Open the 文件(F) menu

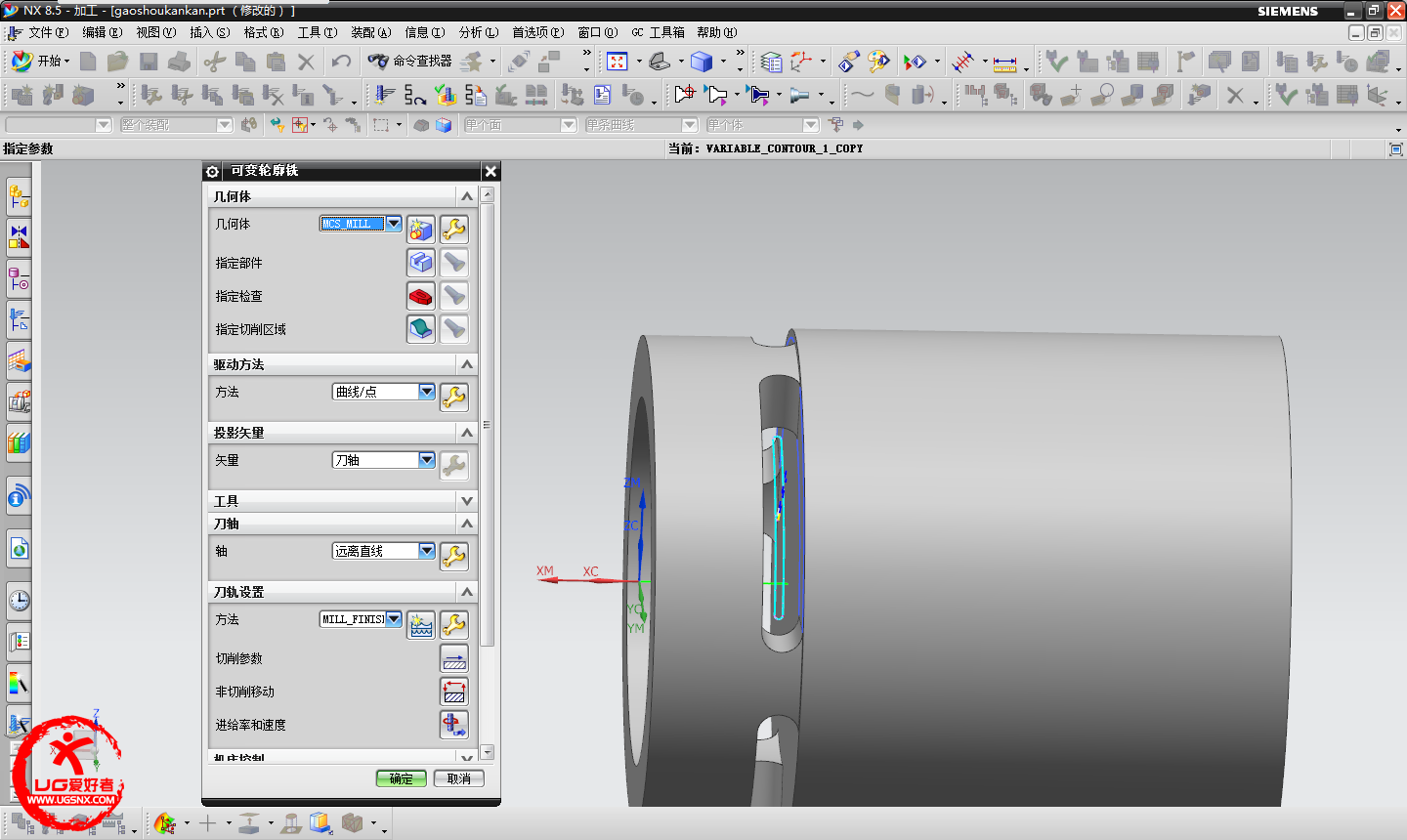click(x=48, y=32)
